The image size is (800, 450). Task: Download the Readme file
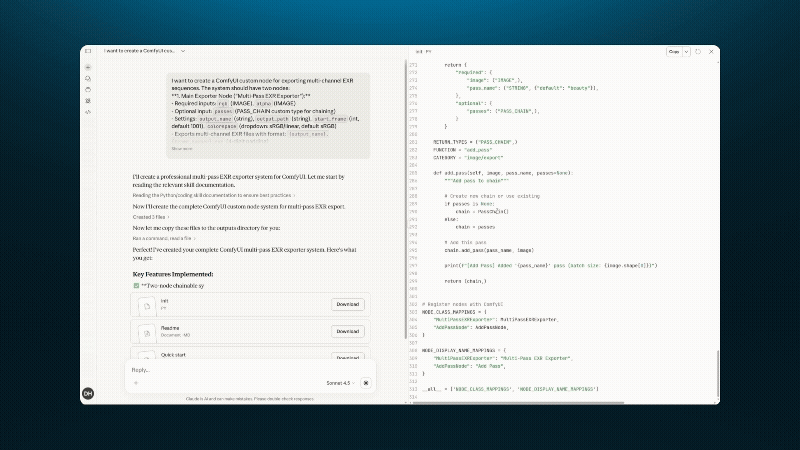(347, 331)
